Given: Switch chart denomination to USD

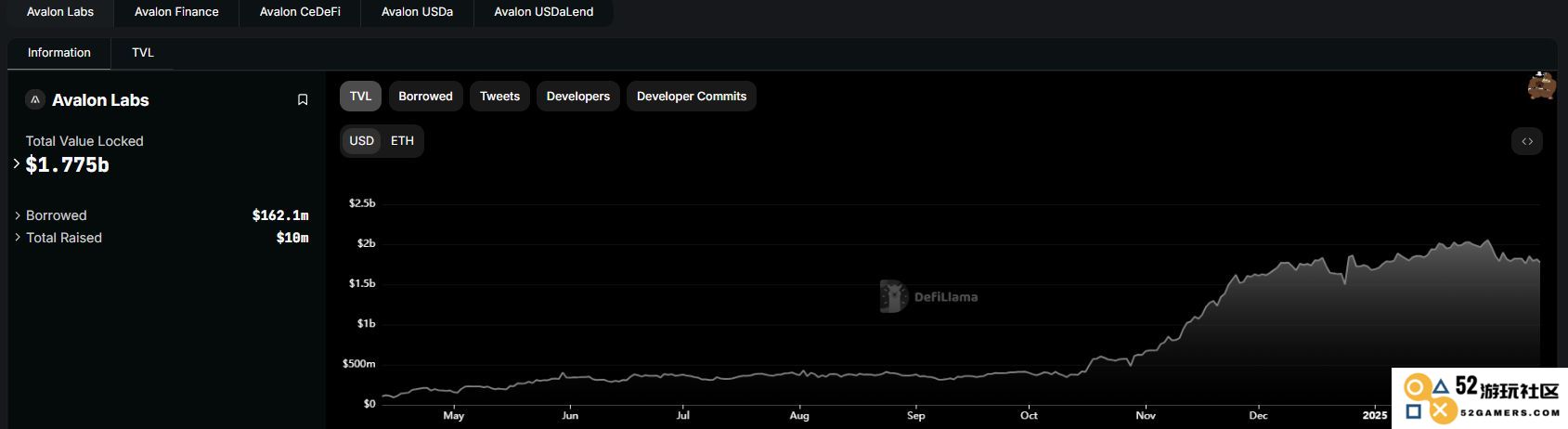Looking at the screenshot, I should pyautogui.click(x=361, y=140).
